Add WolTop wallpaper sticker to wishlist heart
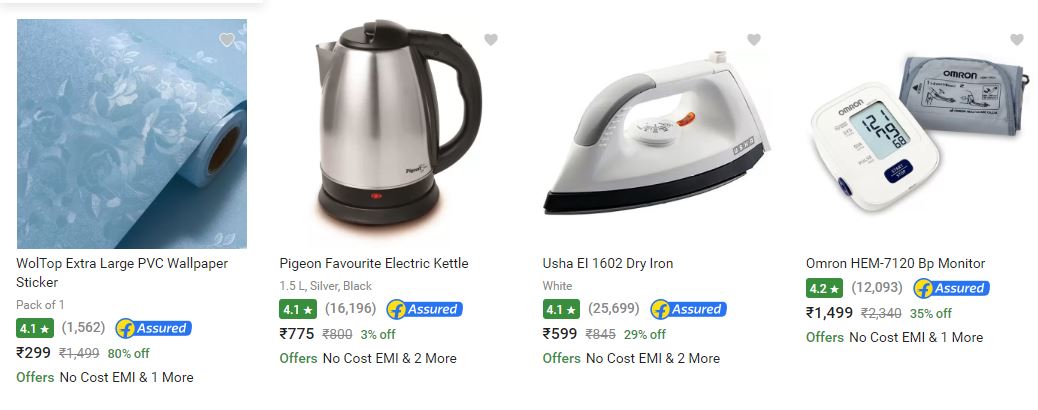 pyautogui.click(x=227, y=40)
